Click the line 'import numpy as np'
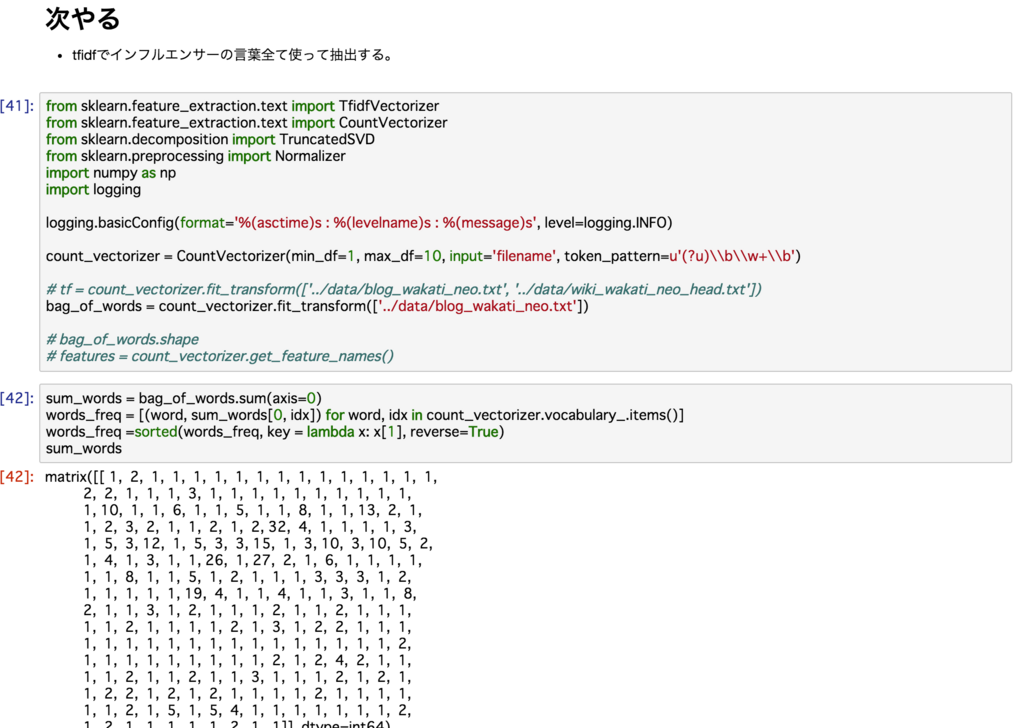This screenshot has height=728, width=1024. coord(110,173)
